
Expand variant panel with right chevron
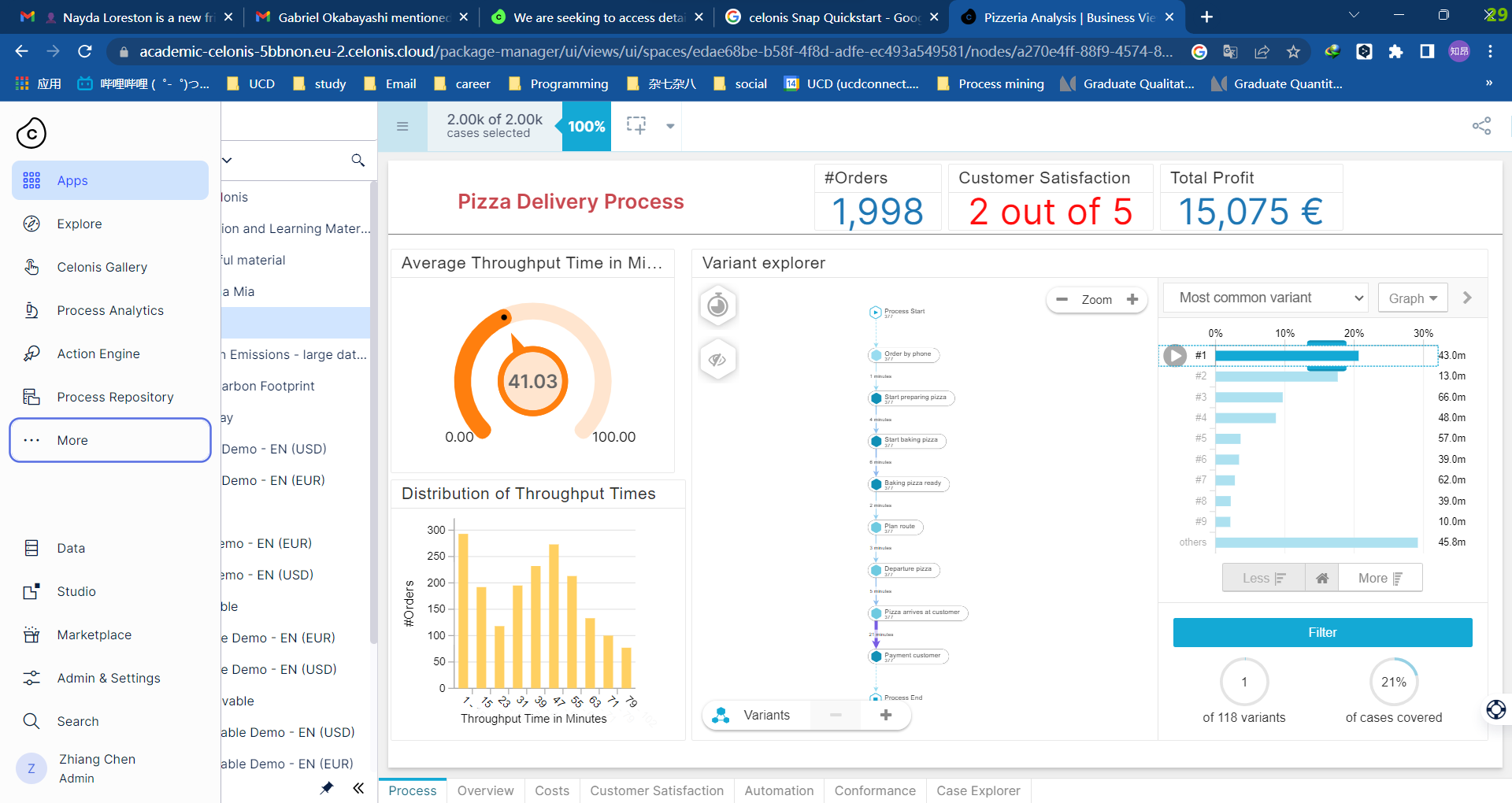tap(1467, 298)
